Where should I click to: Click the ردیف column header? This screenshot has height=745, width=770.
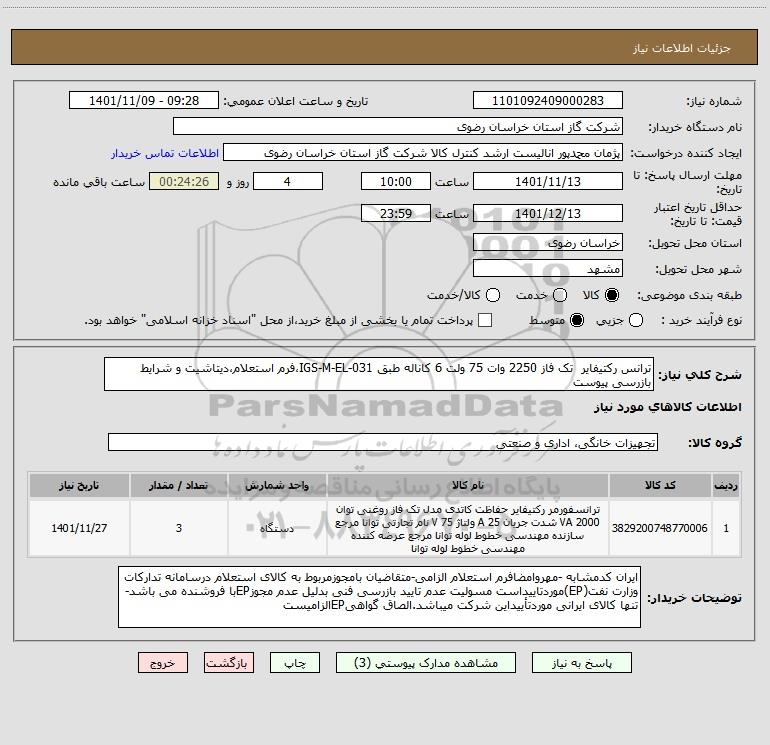tap(726, 485)
